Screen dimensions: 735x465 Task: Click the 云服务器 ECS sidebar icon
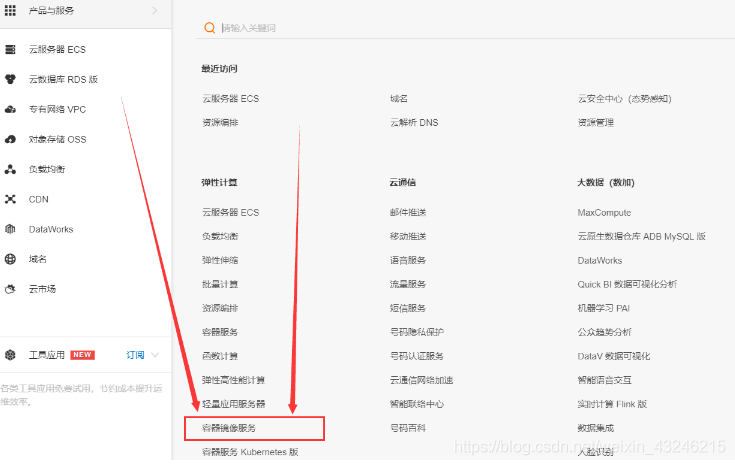tap(10, 49)
